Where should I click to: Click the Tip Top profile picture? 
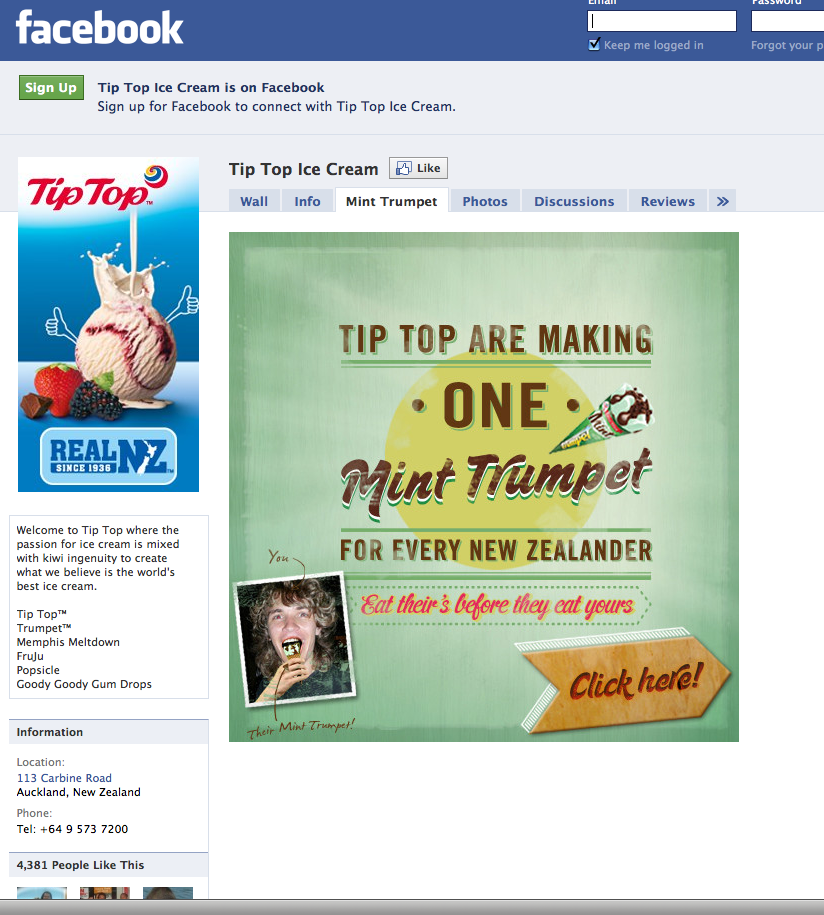coord(109,324)
